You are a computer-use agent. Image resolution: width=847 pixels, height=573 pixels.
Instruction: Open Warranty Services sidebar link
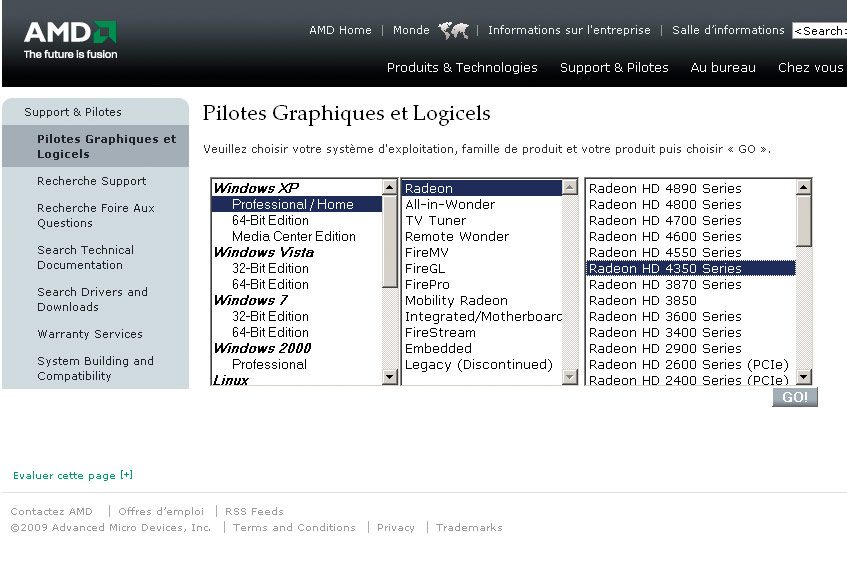90,334
